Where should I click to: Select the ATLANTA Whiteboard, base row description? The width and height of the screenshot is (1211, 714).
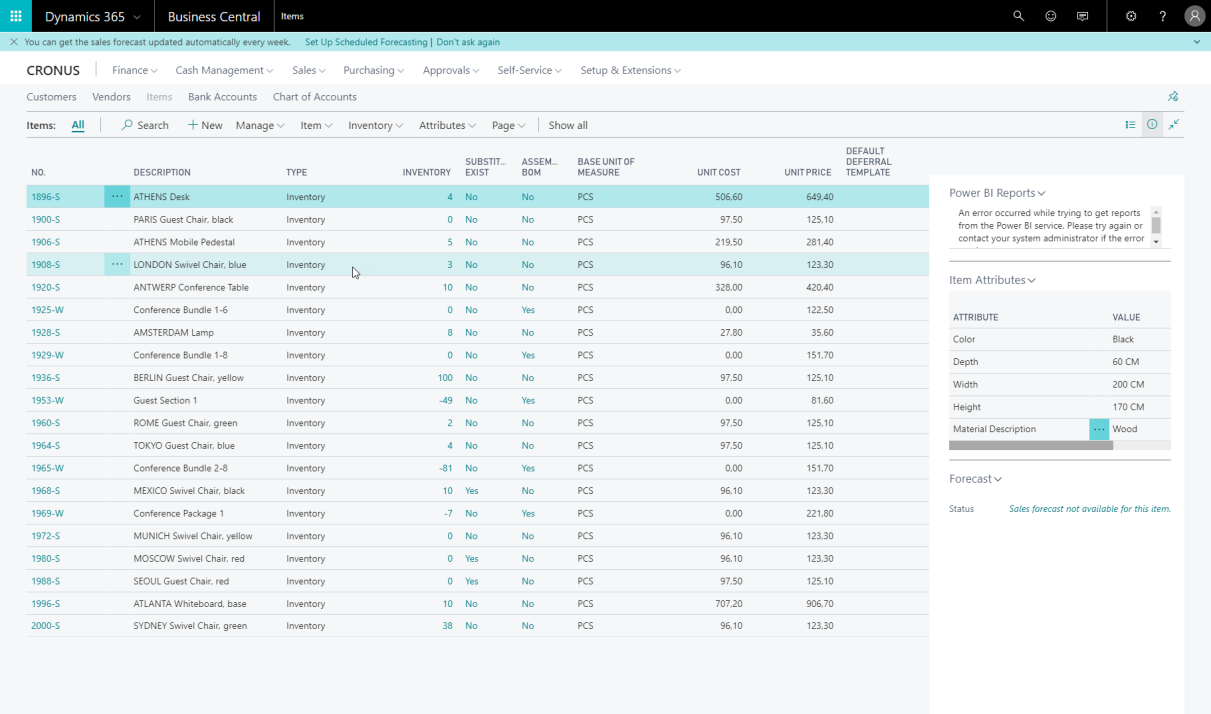click(190, 604)
